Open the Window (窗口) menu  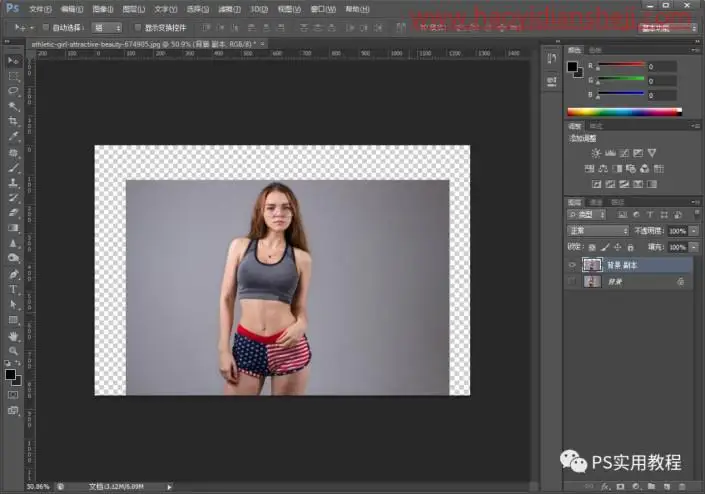click(x=323, y=9)
